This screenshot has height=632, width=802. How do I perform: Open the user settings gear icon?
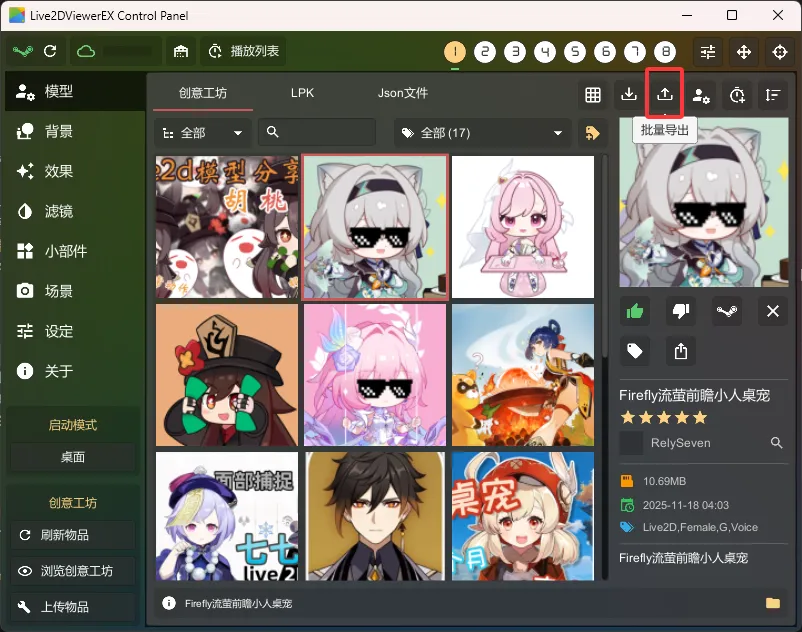pos(701,95)
